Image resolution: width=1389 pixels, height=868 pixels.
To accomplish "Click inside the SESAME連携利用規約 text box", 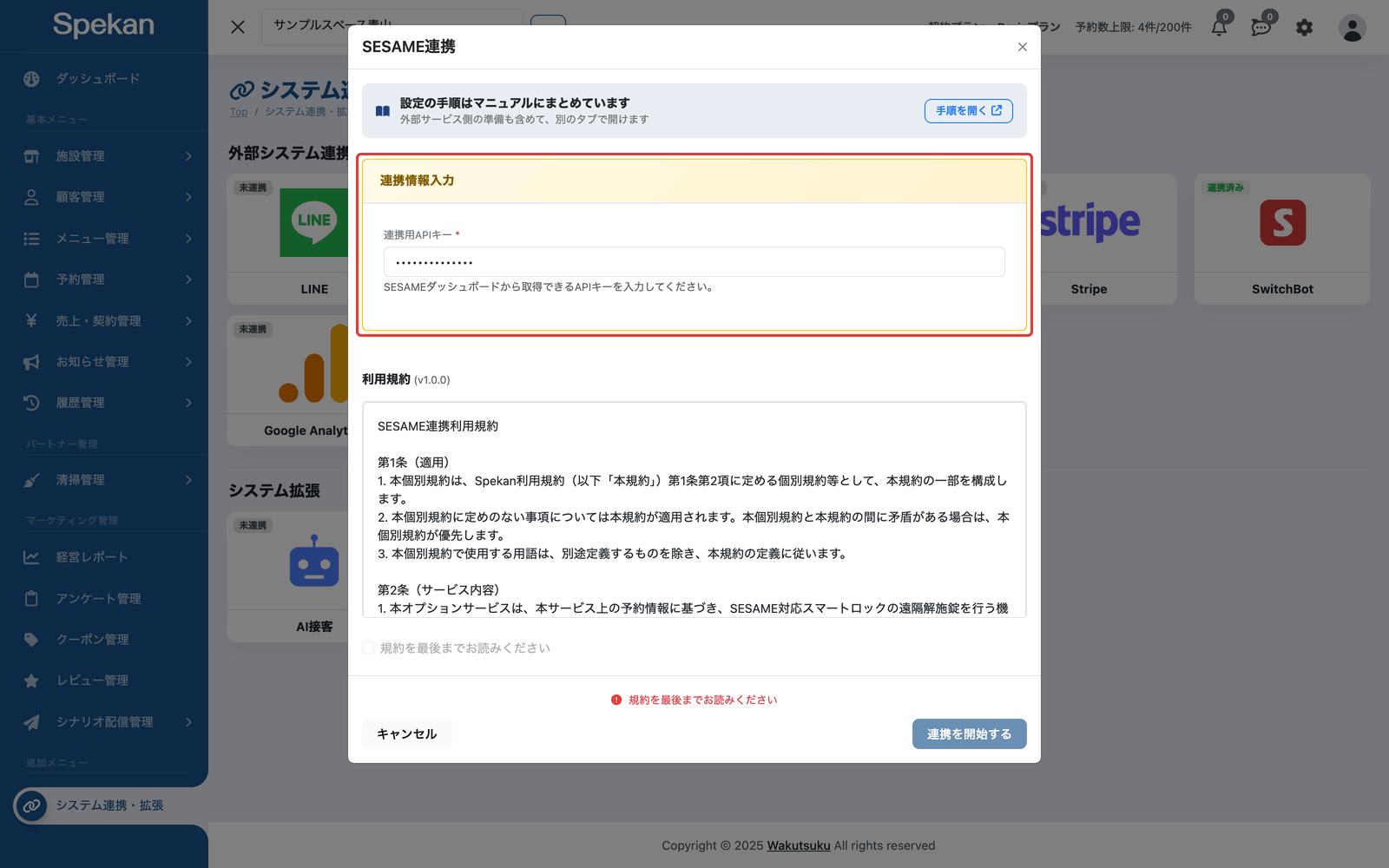I will (694, 510).
